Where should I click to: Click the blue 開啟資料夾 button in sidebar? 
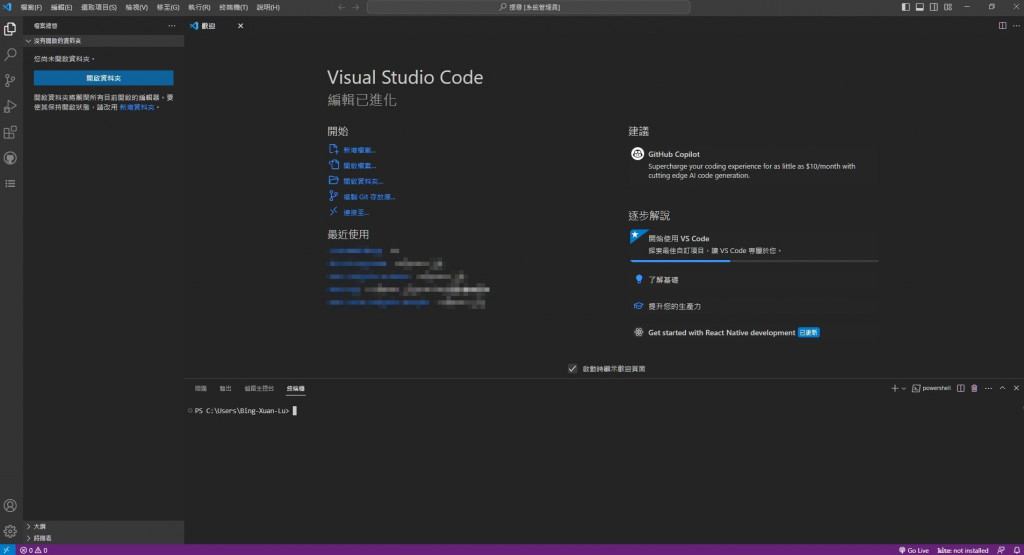pyautogui.click(x=104, y=78)
